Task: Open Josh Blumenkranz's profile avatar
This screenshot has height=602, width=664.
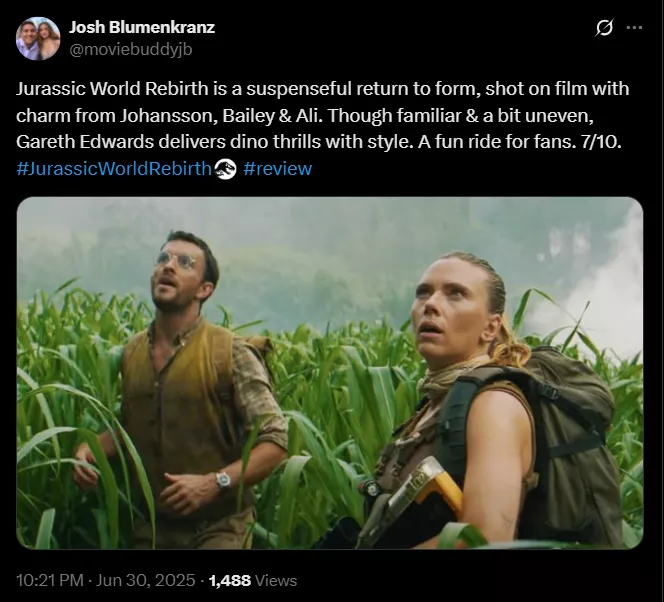Action: pos(38,38)
